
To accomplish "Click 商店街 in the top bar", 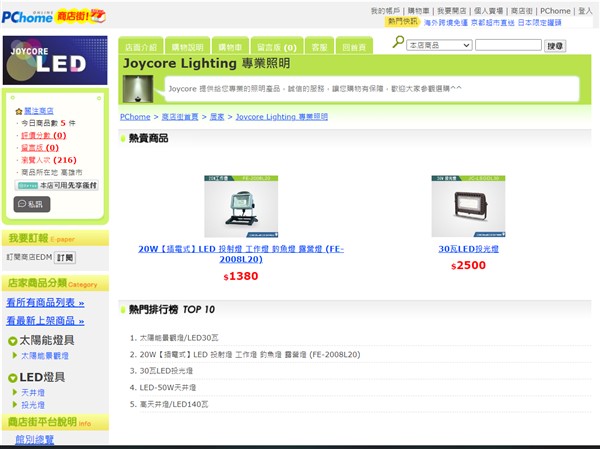I will (x=522, y=11).
